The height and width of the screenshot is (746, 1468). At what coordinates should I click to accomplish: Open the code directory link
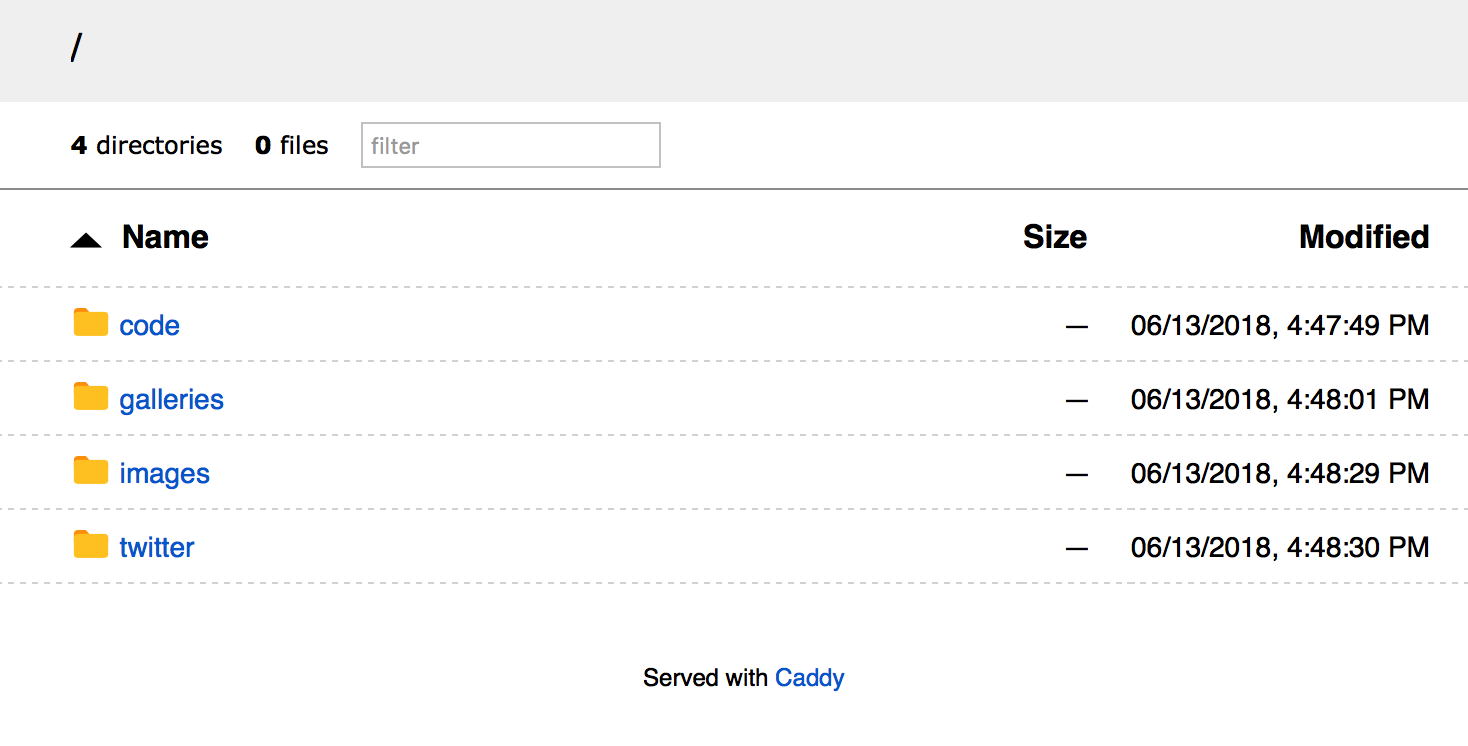pos(149,326)
